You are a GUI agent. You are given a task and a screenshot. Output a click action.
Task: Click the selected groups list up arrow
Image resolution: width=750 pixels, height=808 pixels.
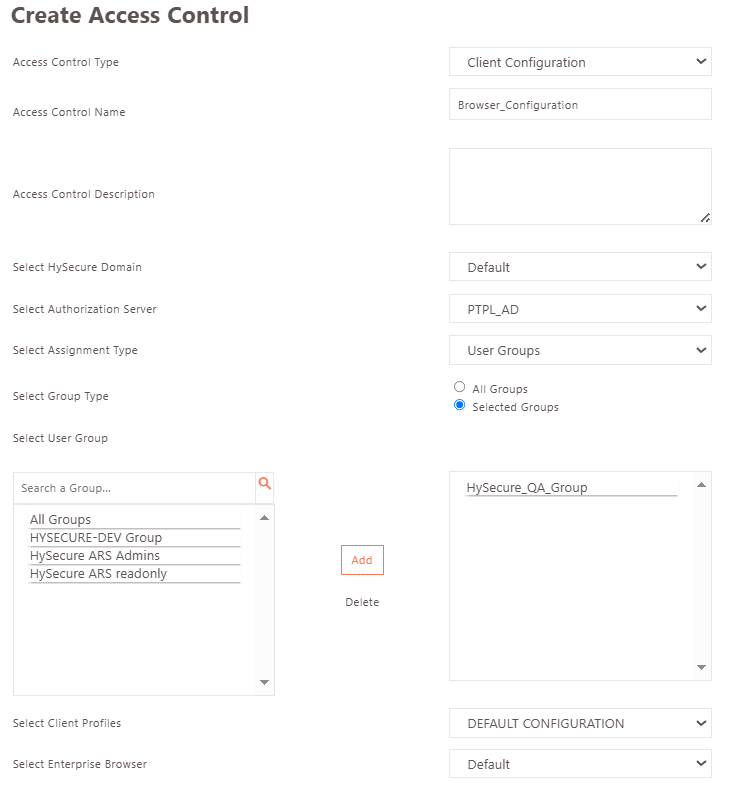pos(702,485)
